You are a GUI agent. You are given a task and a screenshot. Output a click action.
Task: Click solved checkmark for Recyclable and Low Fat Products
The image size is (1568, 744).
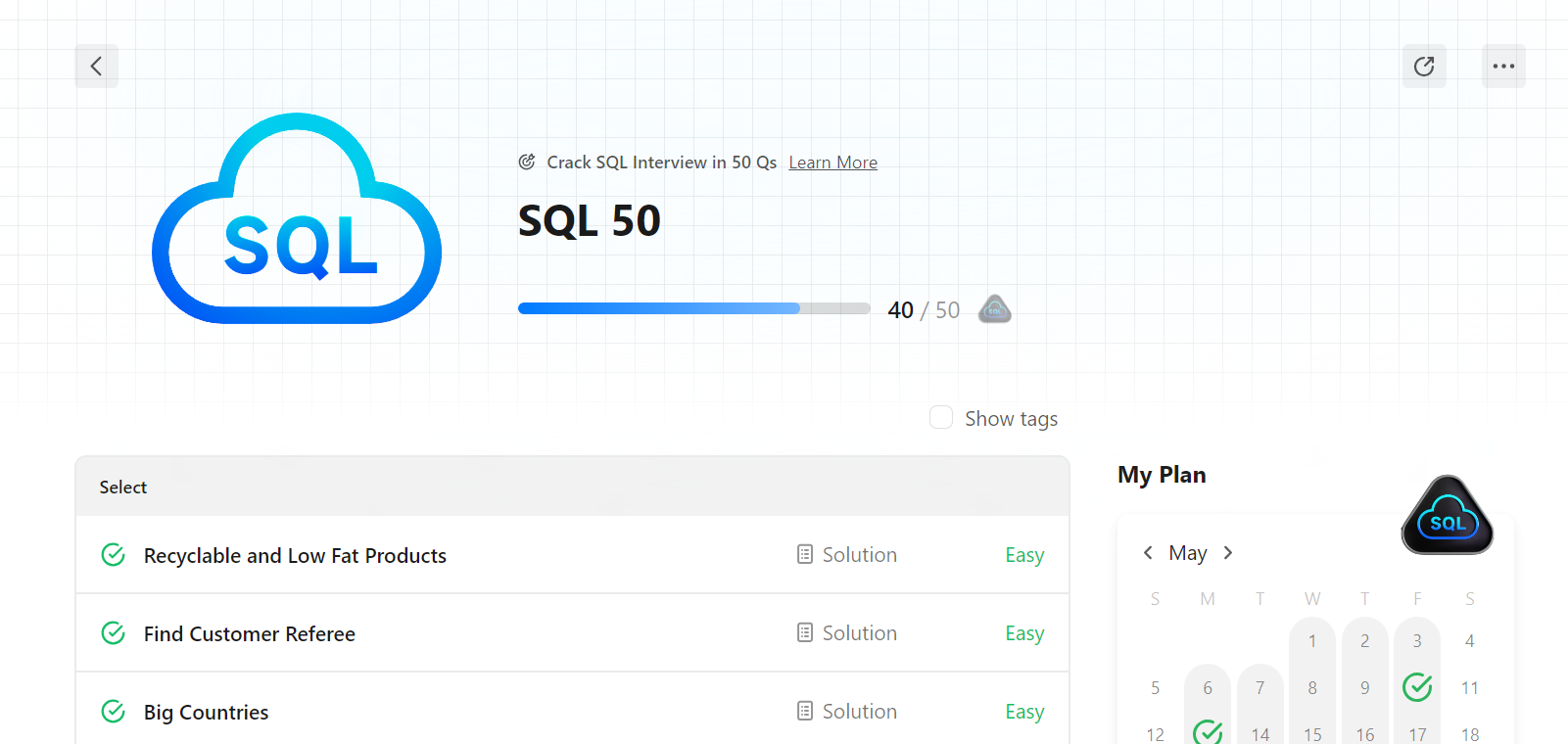114,555
